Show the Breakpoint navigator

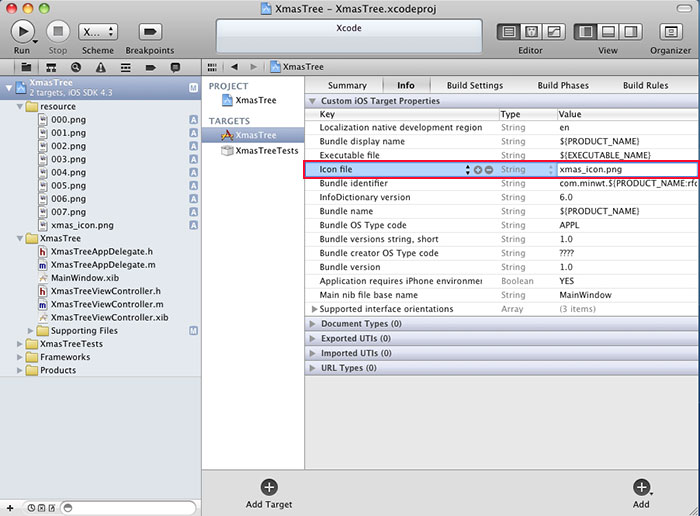(x=150, y=67)
